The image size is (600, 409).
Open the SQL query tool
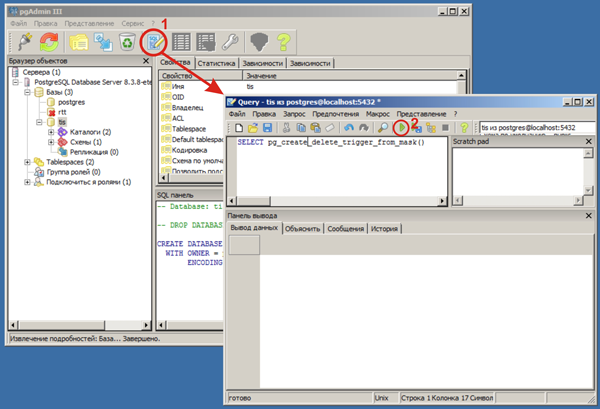click(154, 42)
